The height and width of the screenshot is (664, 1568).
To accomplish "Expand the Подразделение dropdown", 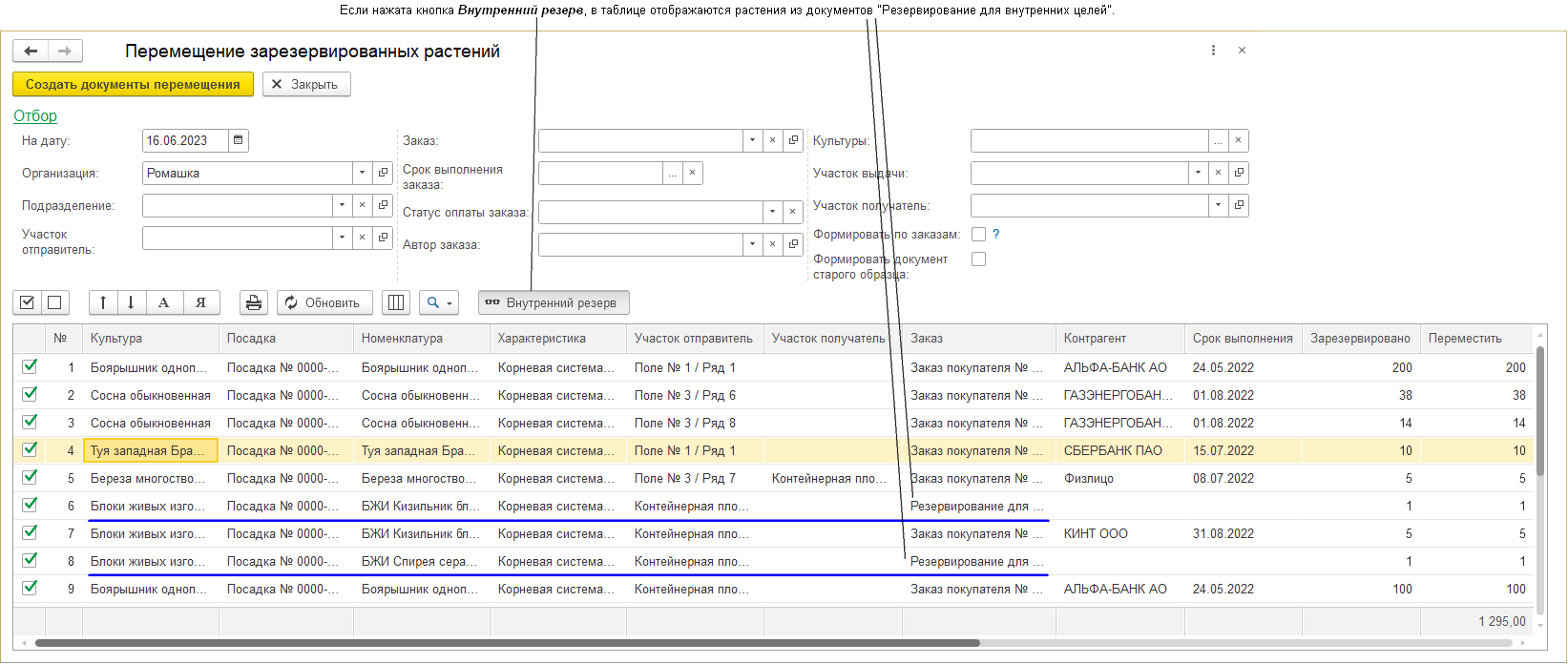I will (x=343, y=205).
